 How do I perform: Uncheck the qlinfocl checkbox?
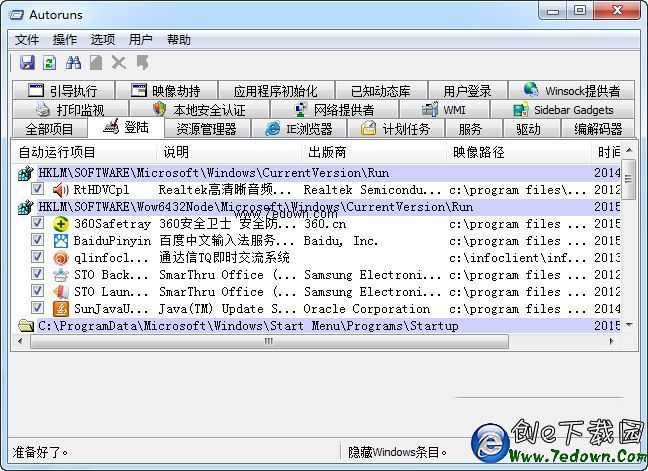[x=37, y=257]
